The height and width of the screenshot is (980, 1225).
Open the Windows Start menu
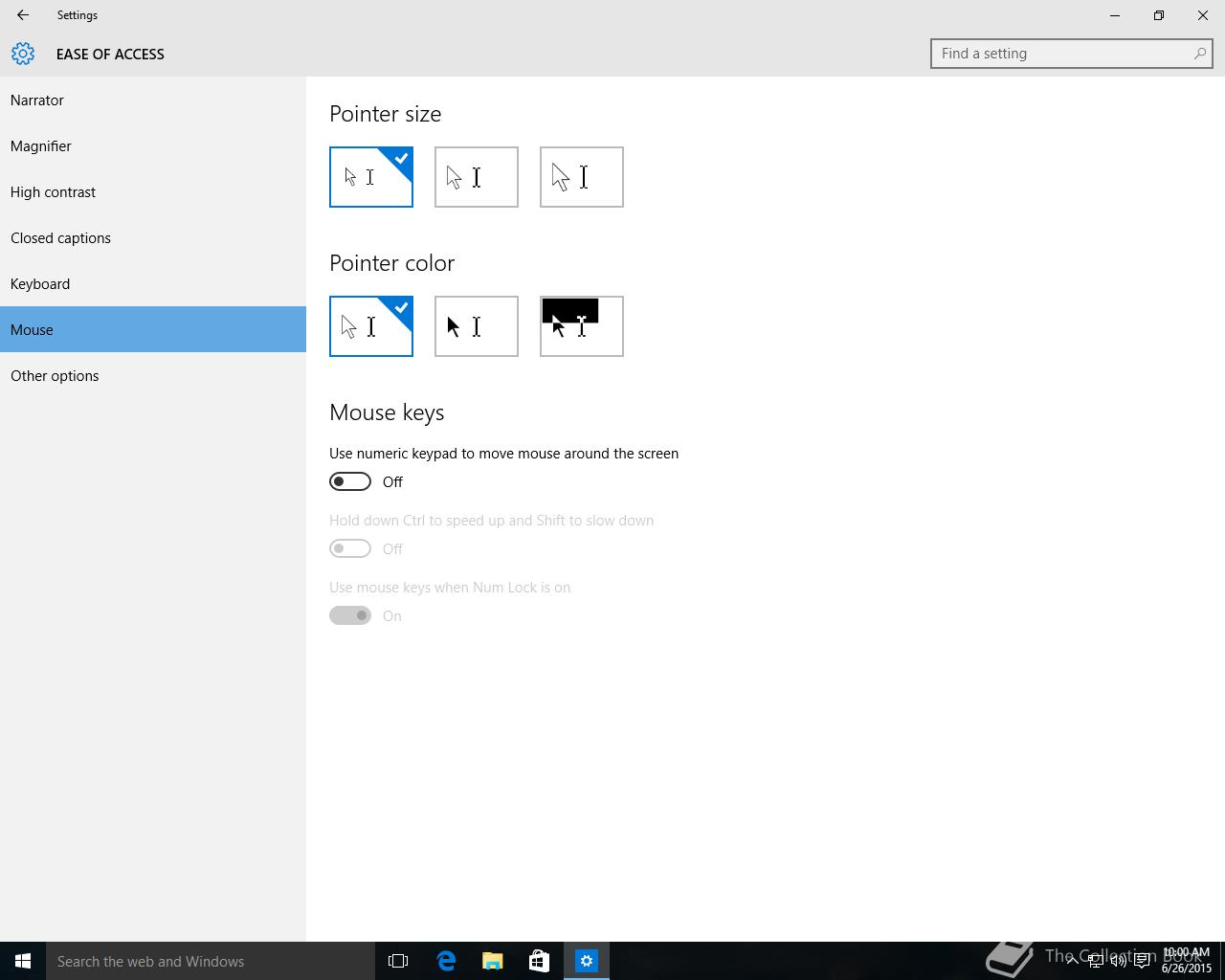(x=23, y=961)
